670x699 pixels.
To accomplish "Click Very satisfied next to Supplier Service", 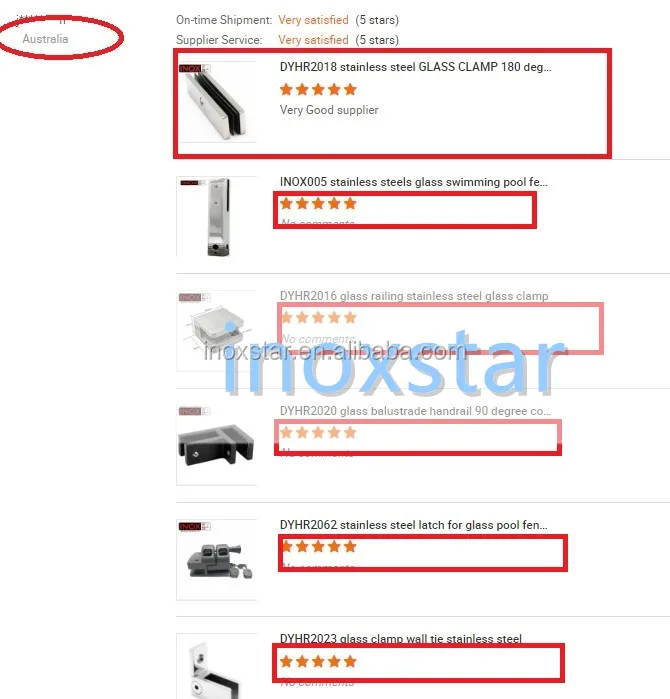I will (x=313, y=40).
